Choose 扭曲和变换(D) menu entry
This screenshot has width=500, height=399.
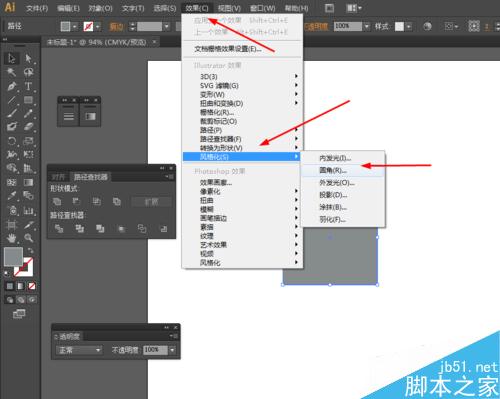pos(242,103)
